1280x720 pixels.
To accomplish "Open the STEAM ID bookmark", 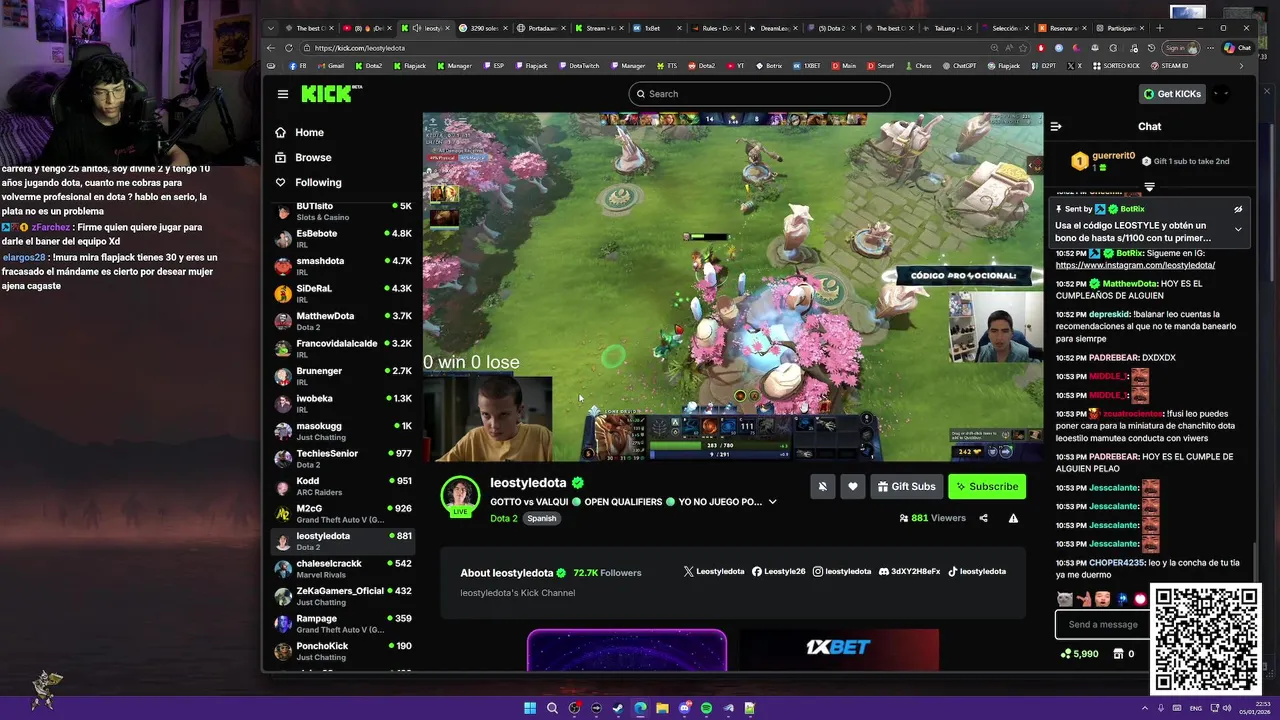I will (1170, 66).
